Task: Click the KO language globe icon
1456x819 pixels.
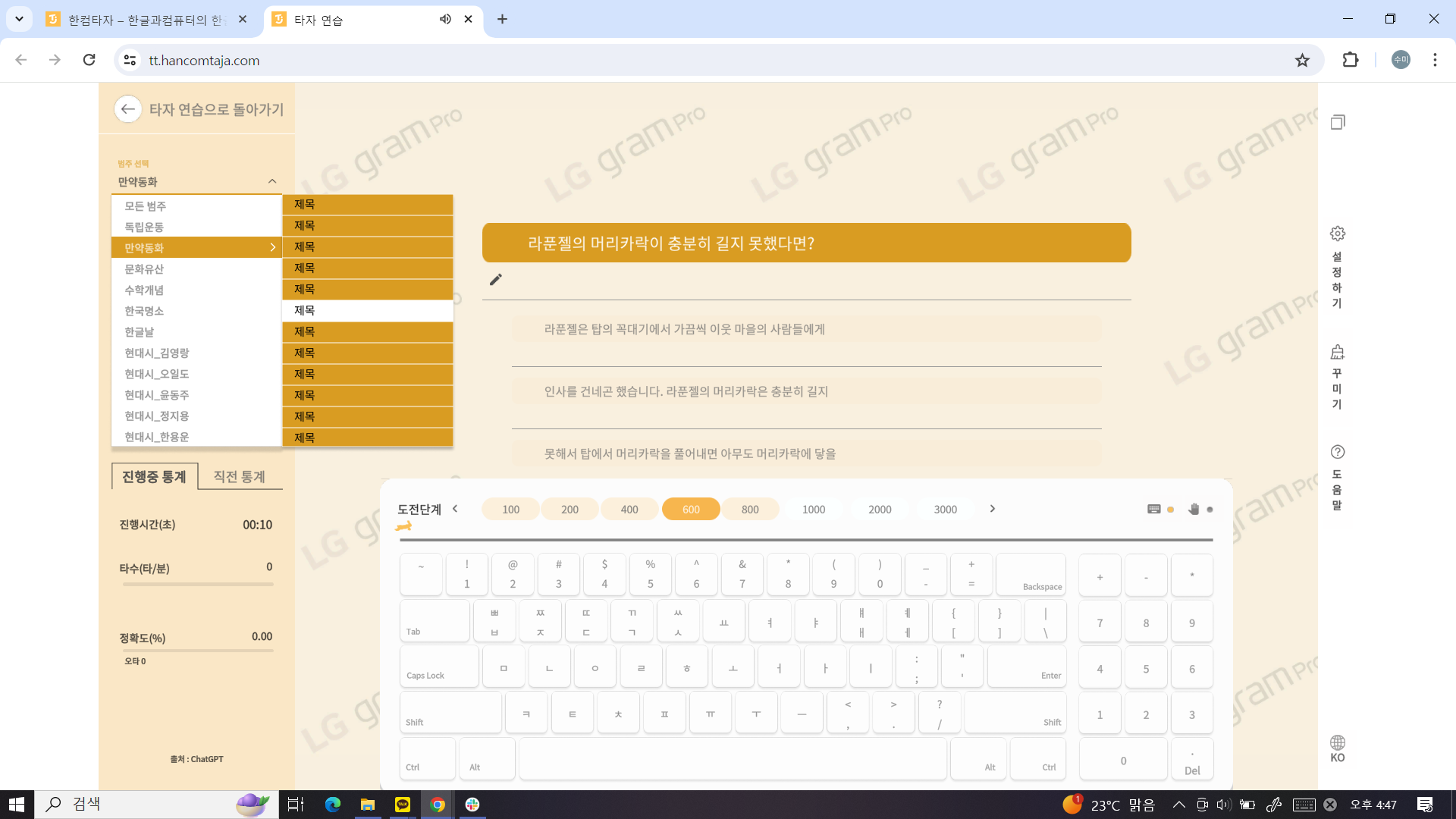Action: (x=1338, y=742)
